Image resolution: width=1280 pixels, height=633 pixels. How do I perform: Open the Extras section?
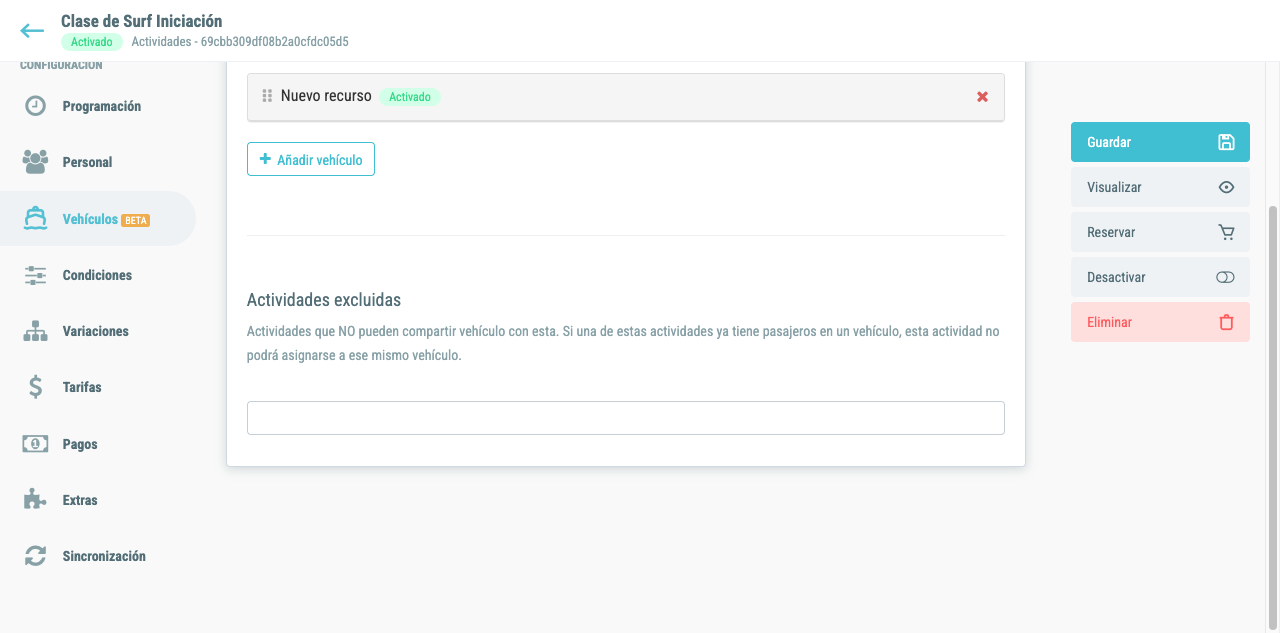[x=98, y=500]
